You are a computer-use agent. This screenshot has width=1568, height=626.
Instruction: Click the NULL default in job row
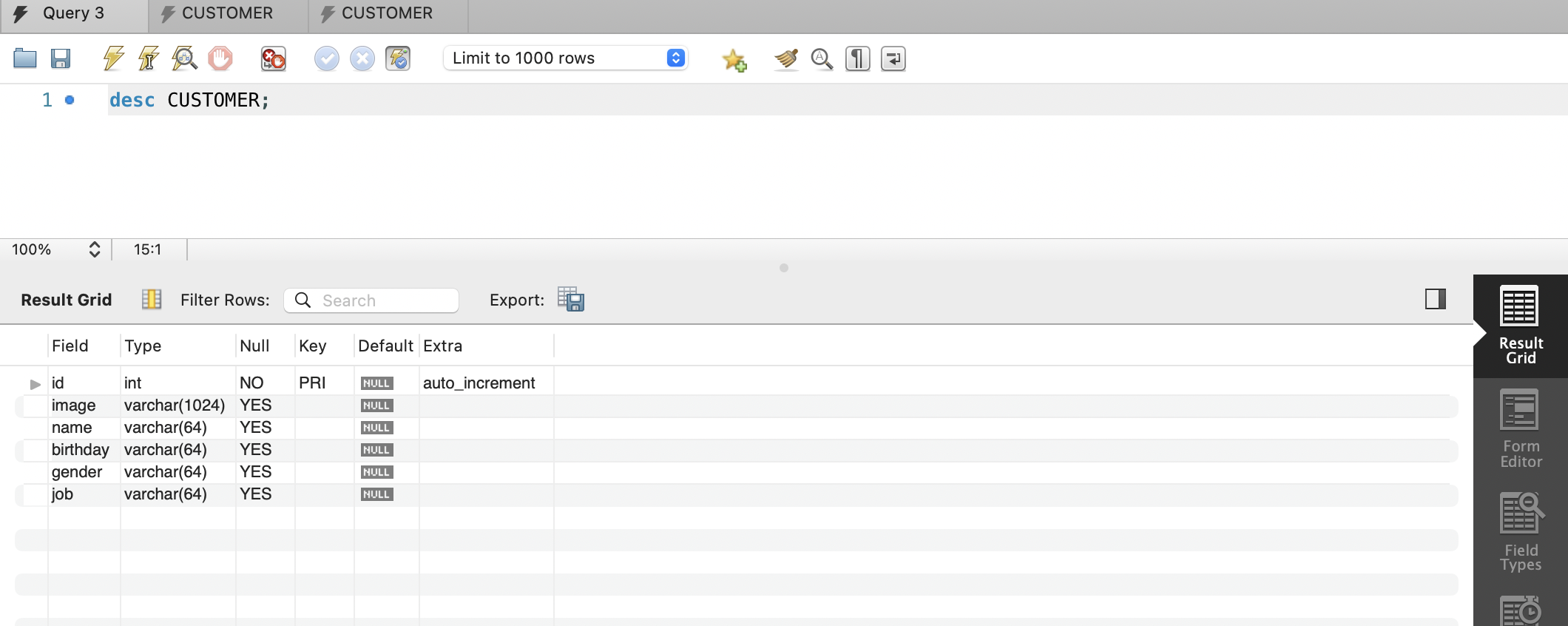(376, 494)
